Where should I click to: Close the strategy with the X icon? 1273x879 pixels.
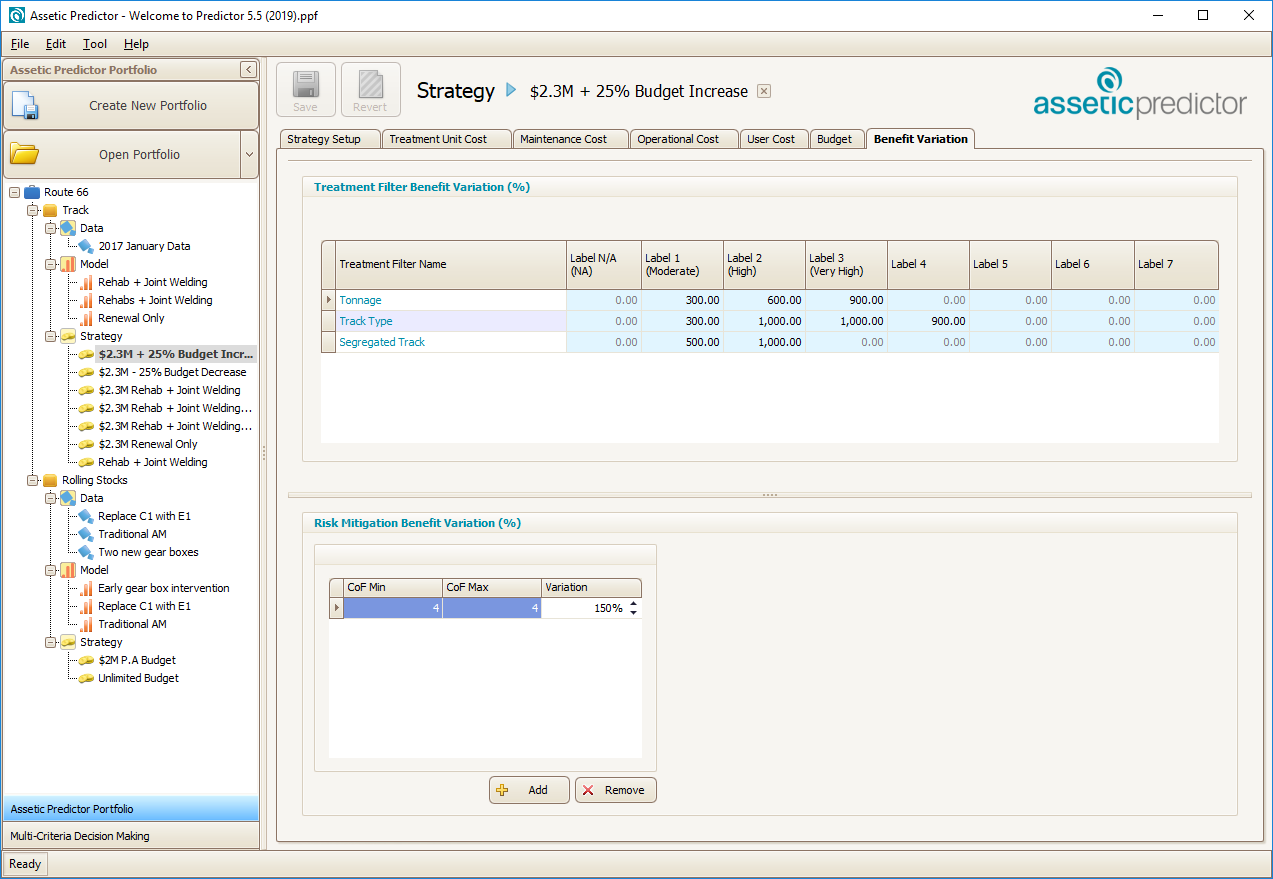tap(764, 91)
